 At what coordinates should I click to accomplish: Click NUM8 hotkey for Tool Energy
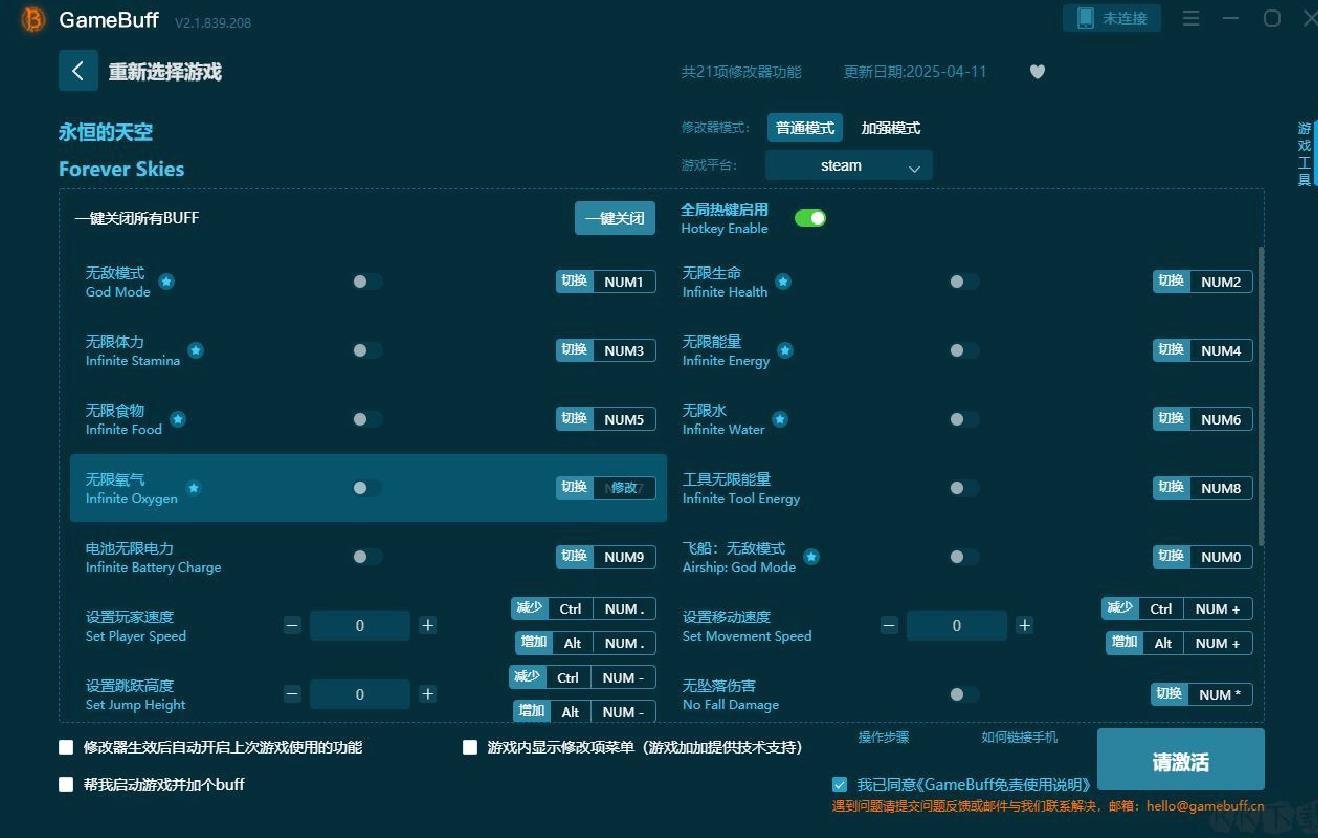pos(1221,488)
